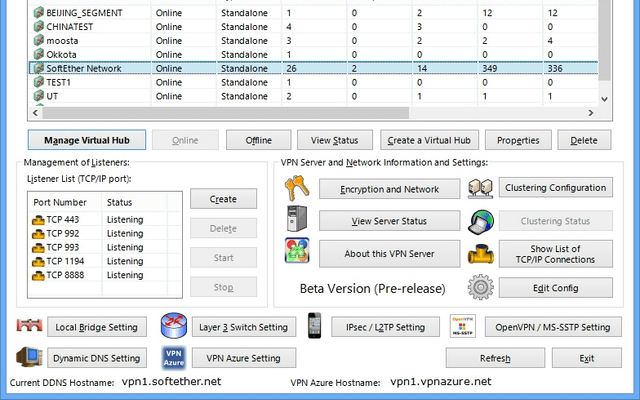The height and width of the screenshot is (400, 640).
Task: Click the globe laptop icon beside Clustering Status
Action: click(480, 222)
